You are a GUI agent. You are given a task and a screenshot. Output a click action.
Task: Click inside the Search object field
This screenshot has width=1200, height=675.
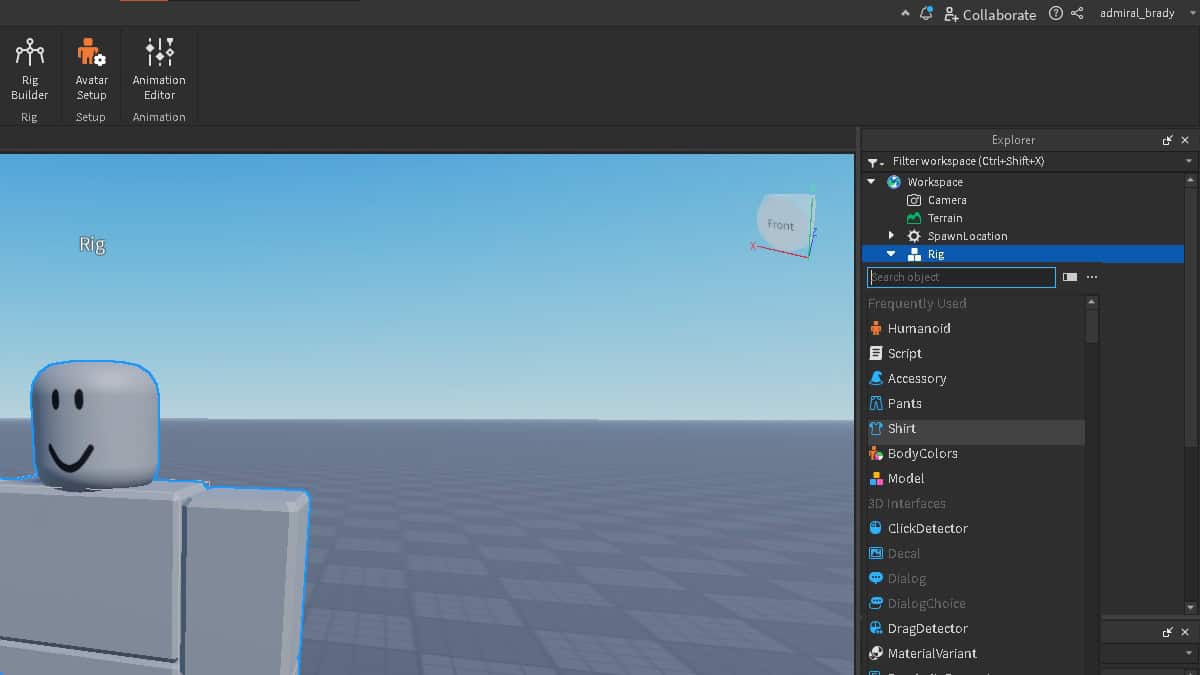point(960,276)
